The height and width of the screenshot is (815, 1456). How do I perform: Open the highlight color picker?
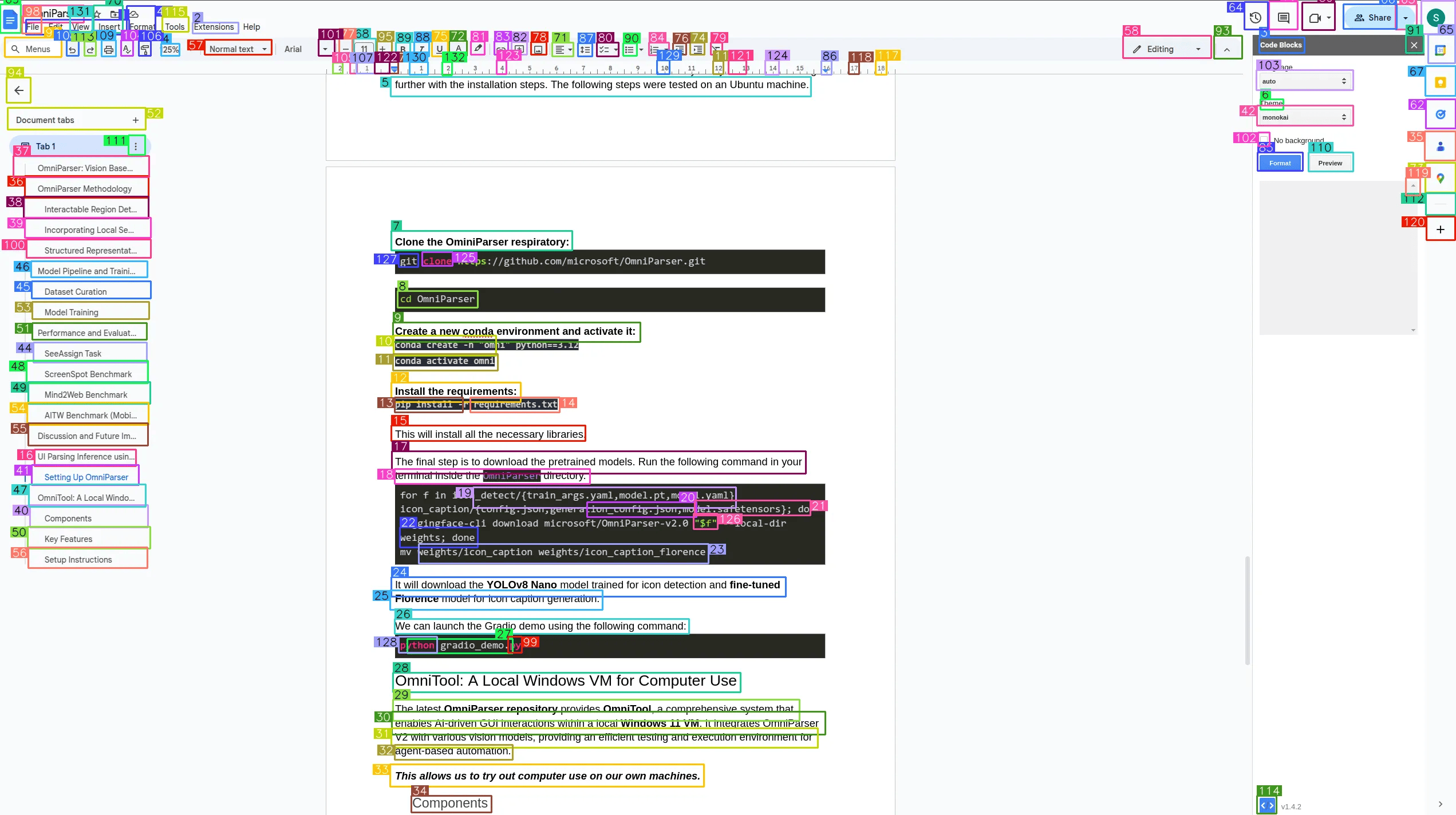coord(478,49)
